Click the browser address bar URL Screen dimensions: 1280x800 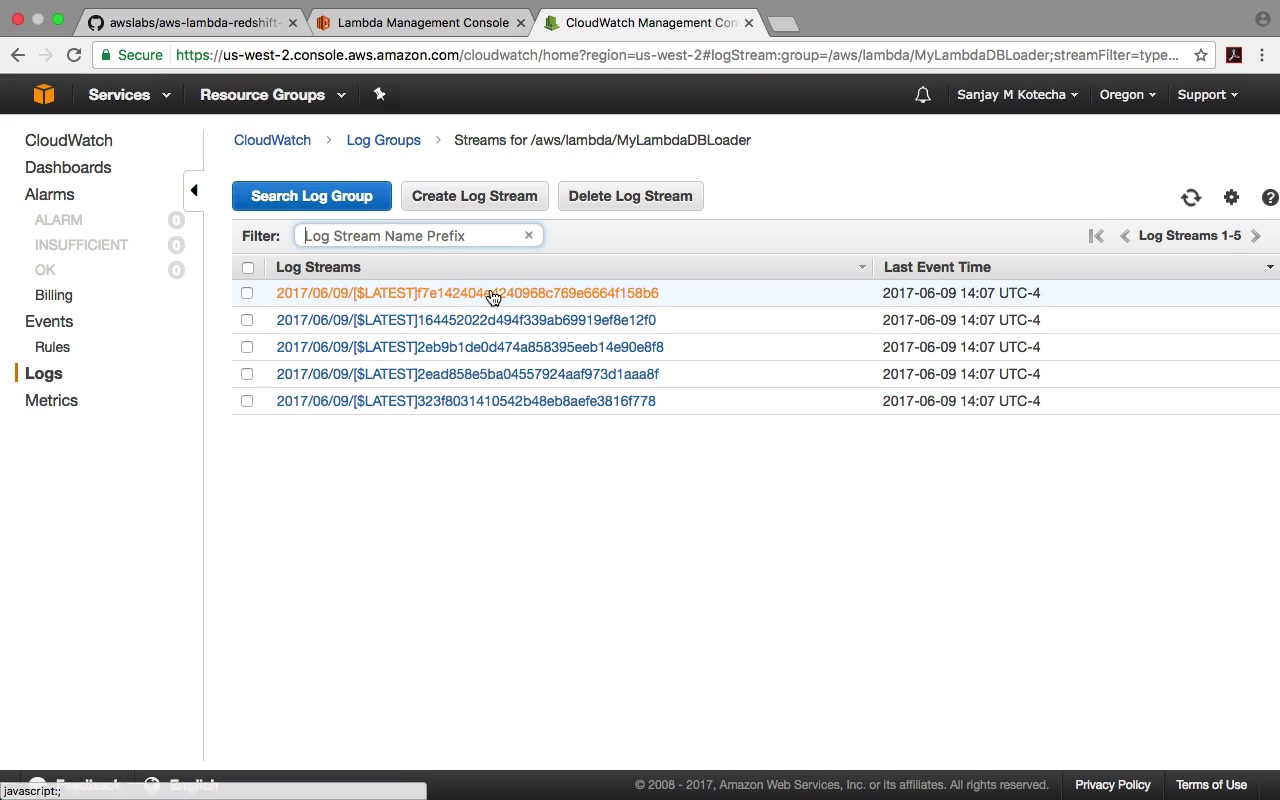(x=677, y=55)
